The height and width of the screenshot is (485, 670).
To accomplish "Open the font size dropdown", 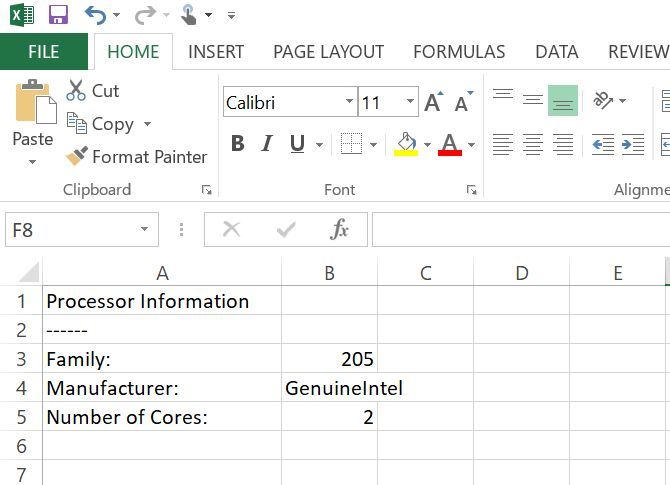I will pyautogui.click(x=410, y=102).
